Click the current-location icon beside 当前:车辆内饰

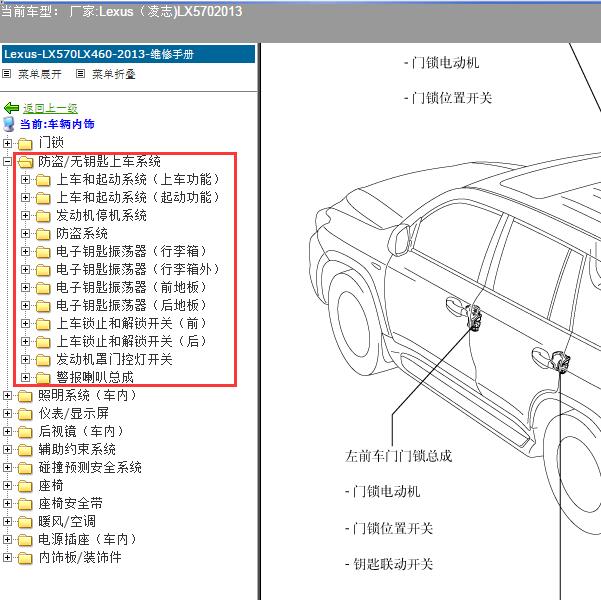pyautogui.click(x=8, y=124)
